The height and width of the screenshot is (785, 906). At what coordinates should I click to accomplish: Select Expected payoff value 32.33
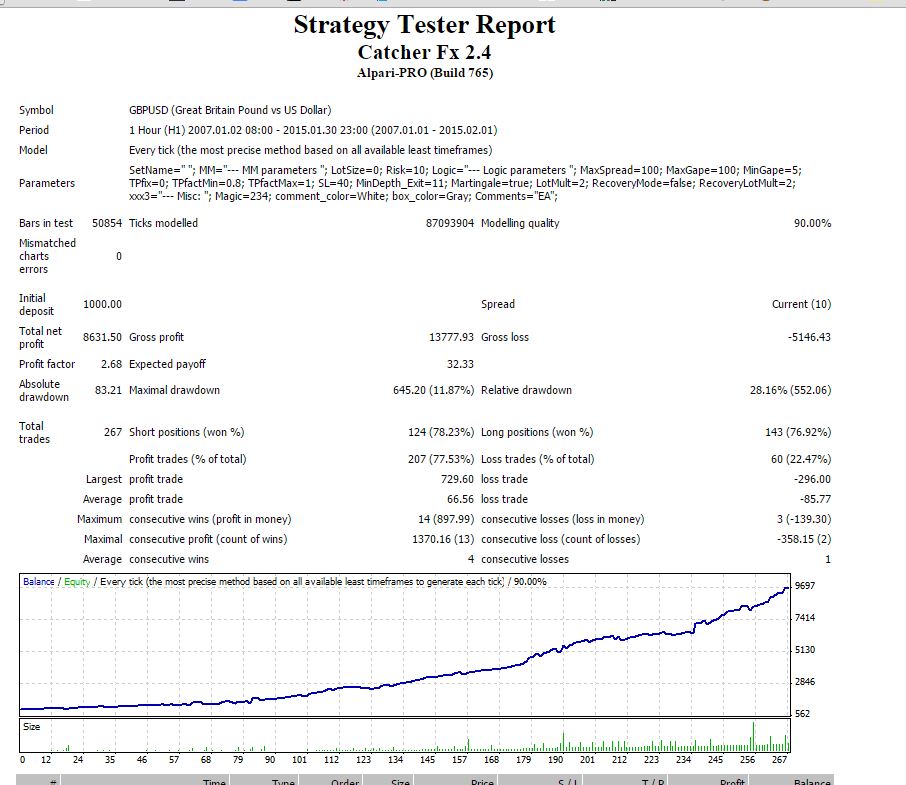pyautogui.click(x=460, y=364)
